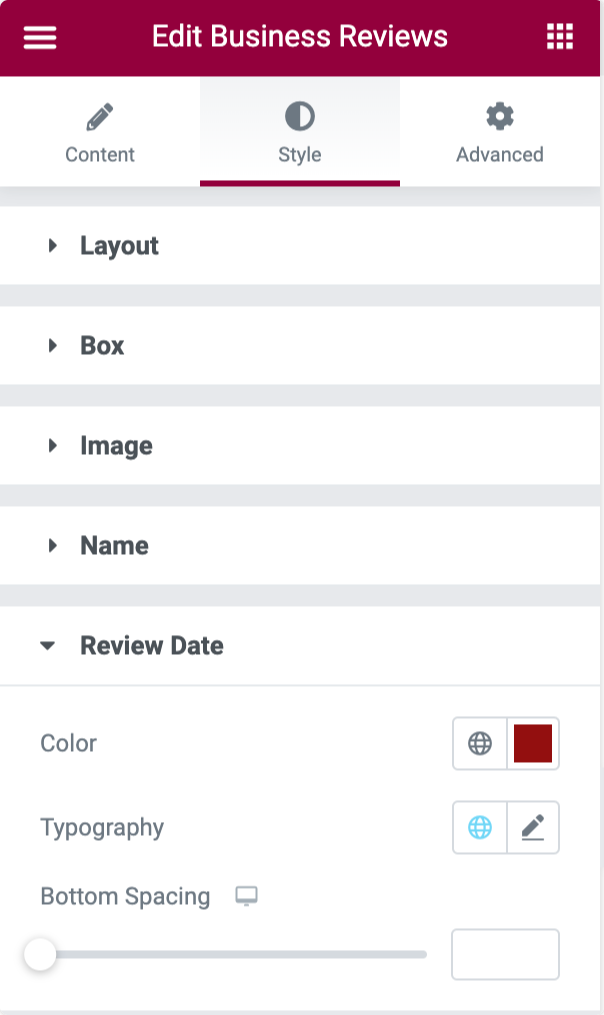Click the Style half-circle icon
Screen dimensions: 604x1015
tap(300, 117)
